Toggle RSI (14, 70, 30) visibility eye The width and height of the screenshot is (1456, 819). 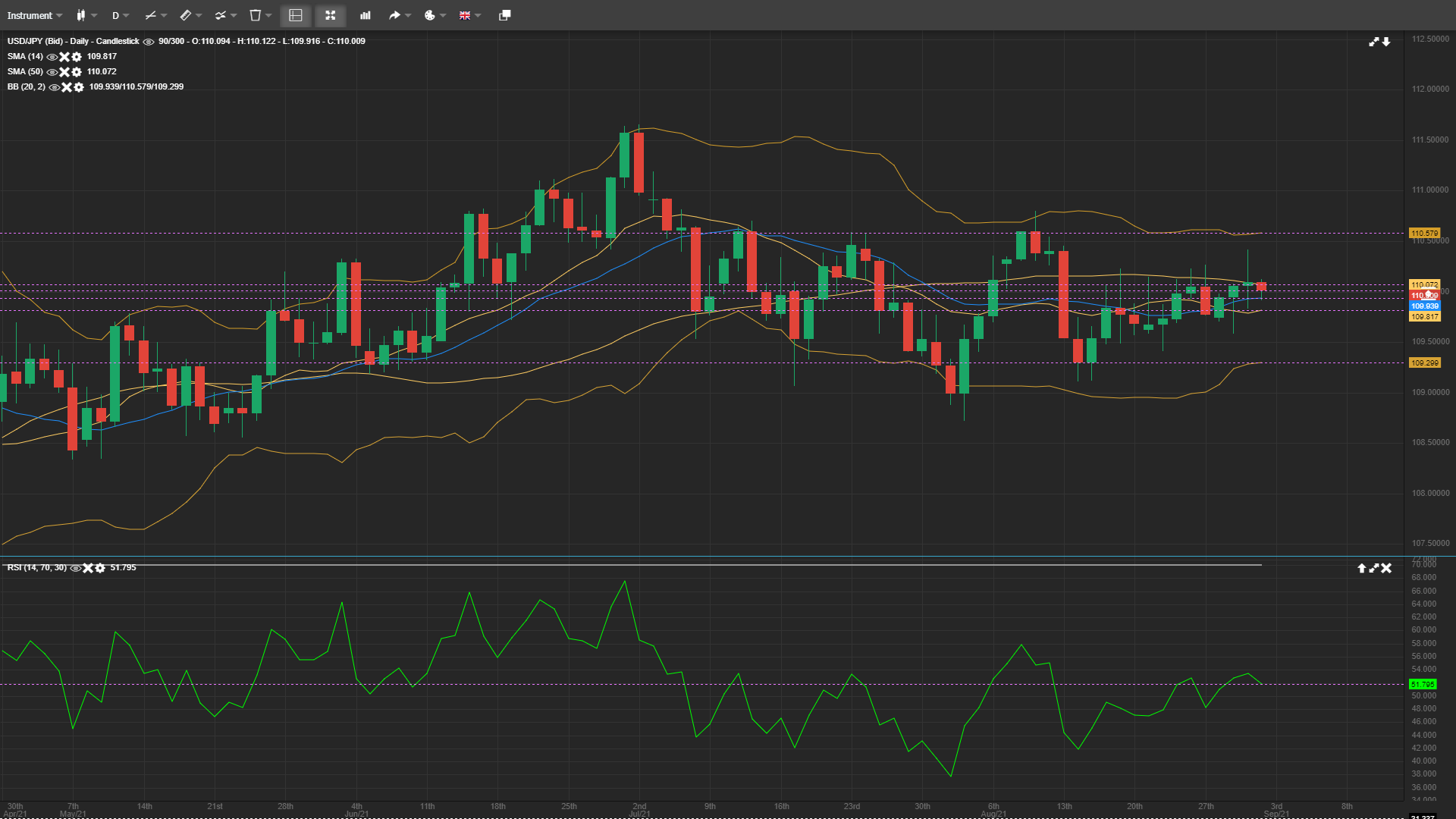75,568
